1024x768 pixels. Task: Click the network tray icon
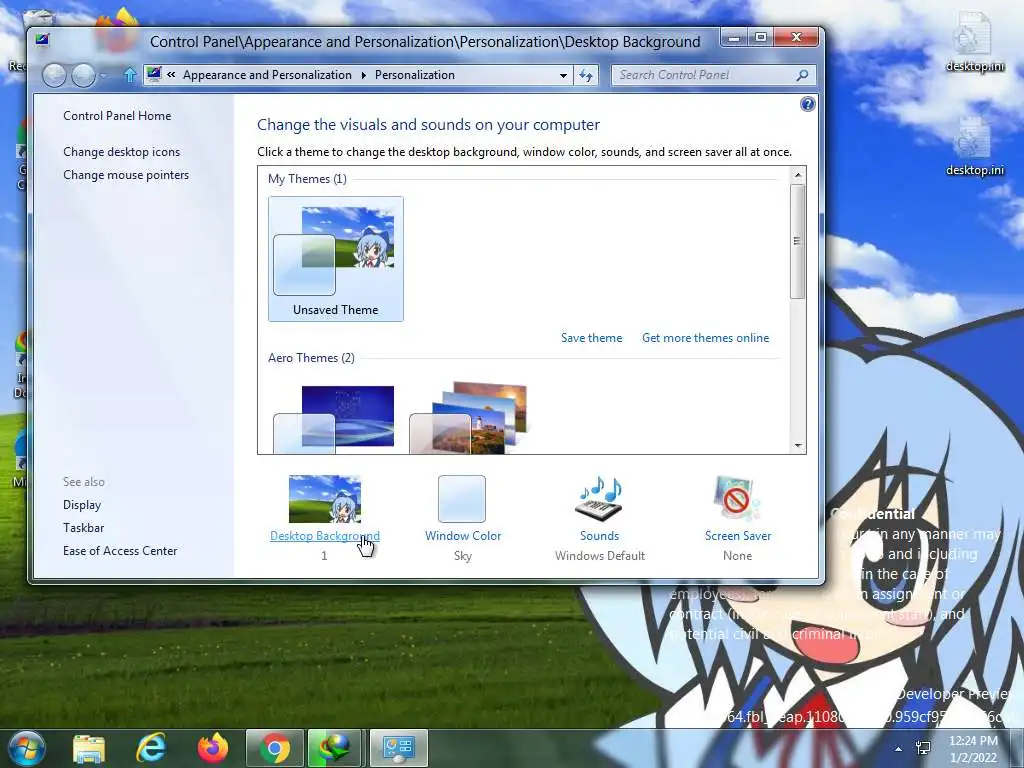(x=923, y=748)
